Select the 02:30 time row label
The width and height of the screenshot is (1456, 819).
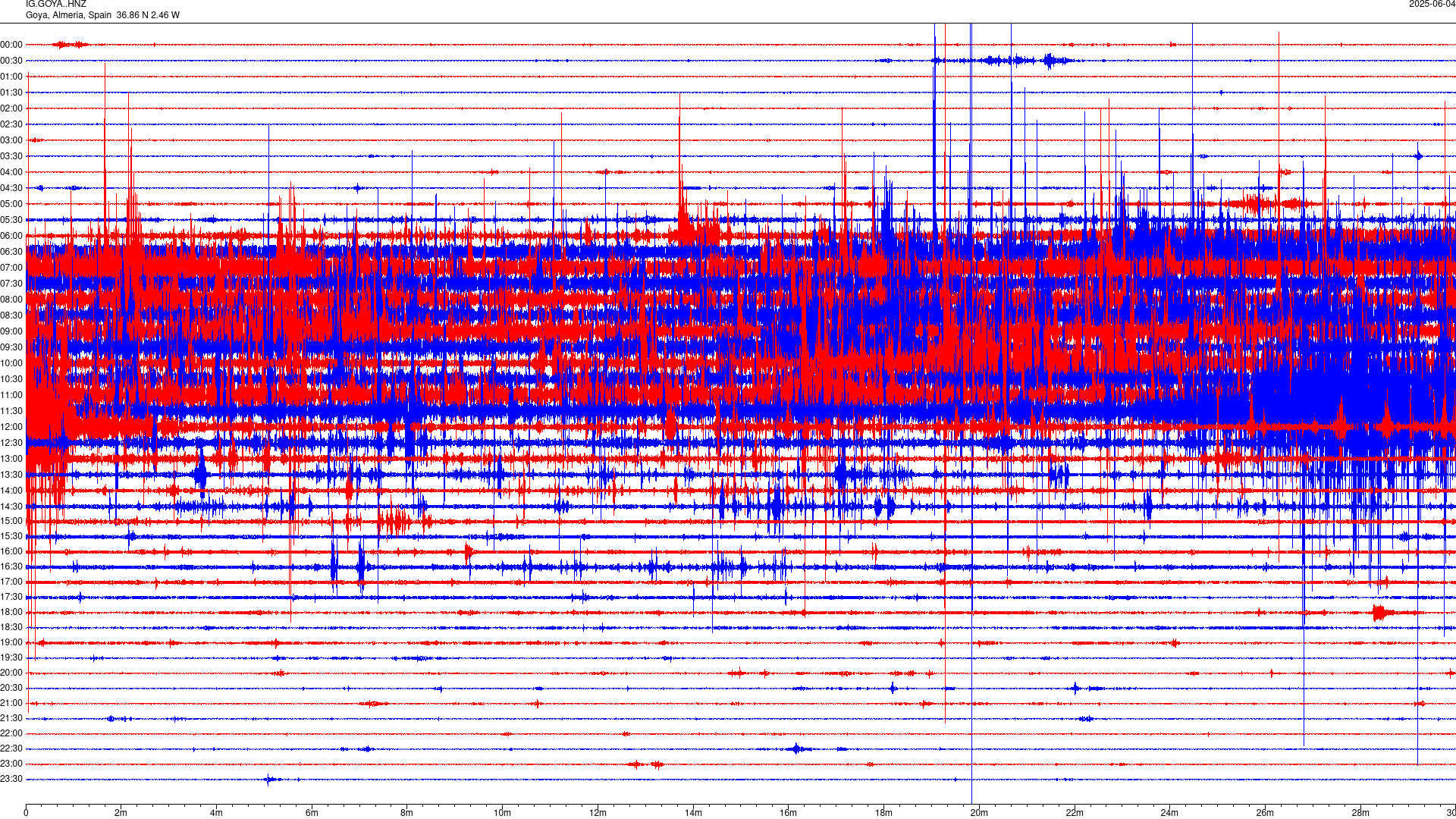[x=11, y=124]
